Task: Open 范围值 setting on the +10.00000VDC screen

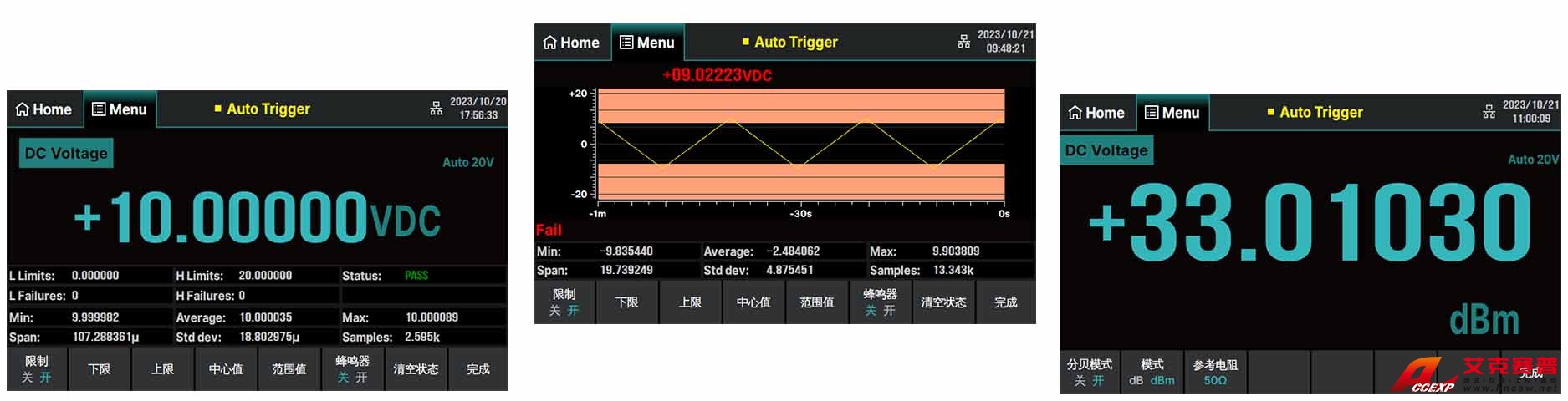Action: 289,369
